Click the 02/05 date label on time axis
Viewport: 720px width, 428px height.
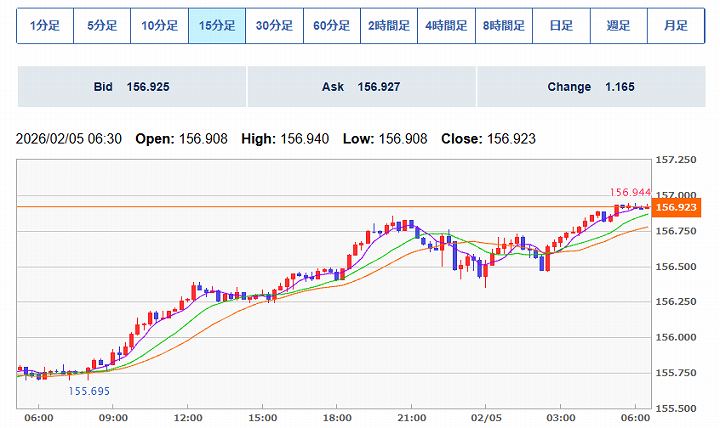coord(486,417)
